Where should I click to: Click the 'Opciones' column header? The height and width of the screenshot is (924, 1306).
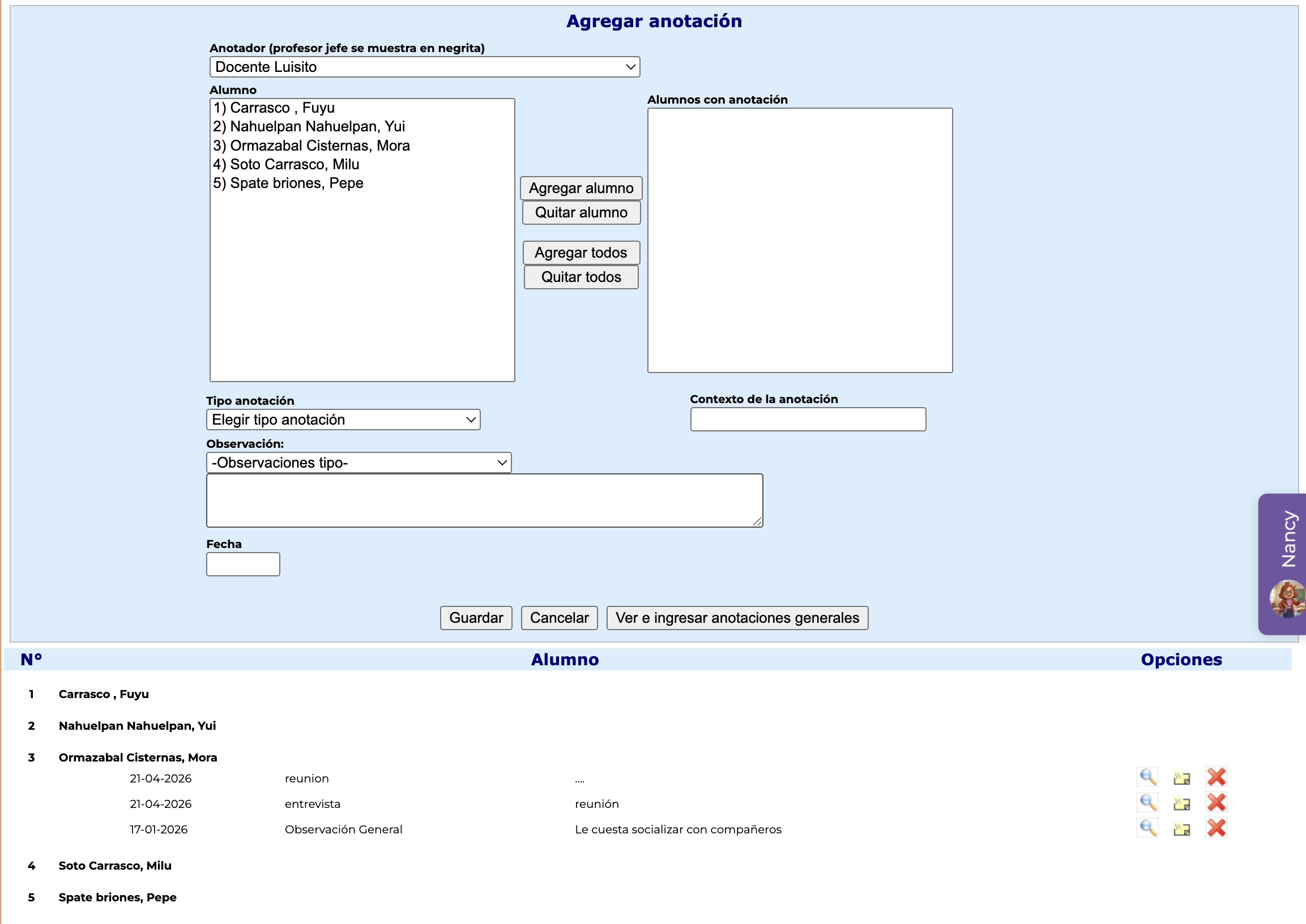tap(1181, 660)
